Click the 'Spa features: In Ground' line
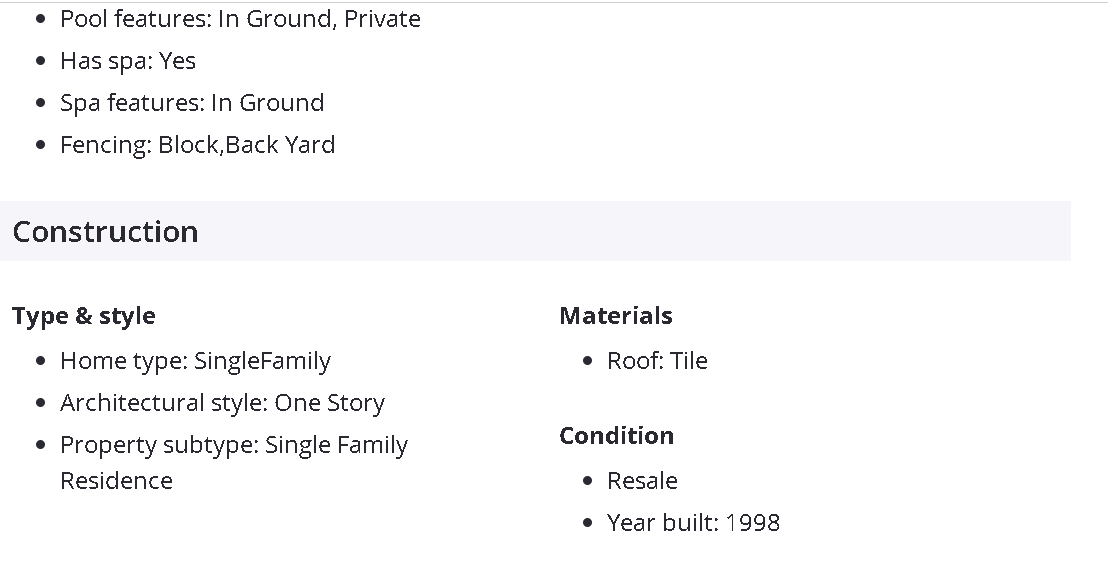Viewport: 1108px width, 570px height. point(192,103)
